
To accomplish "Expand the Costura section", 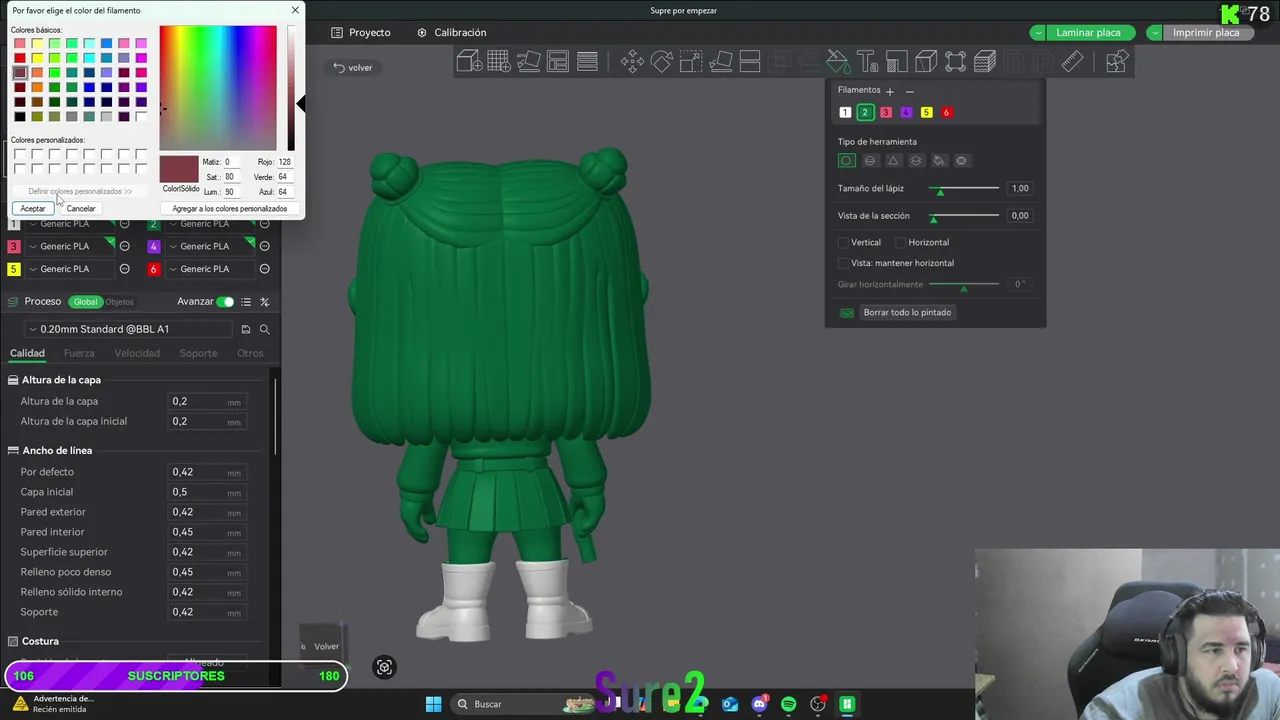I will pyautogui.click(x=40, y=641).
